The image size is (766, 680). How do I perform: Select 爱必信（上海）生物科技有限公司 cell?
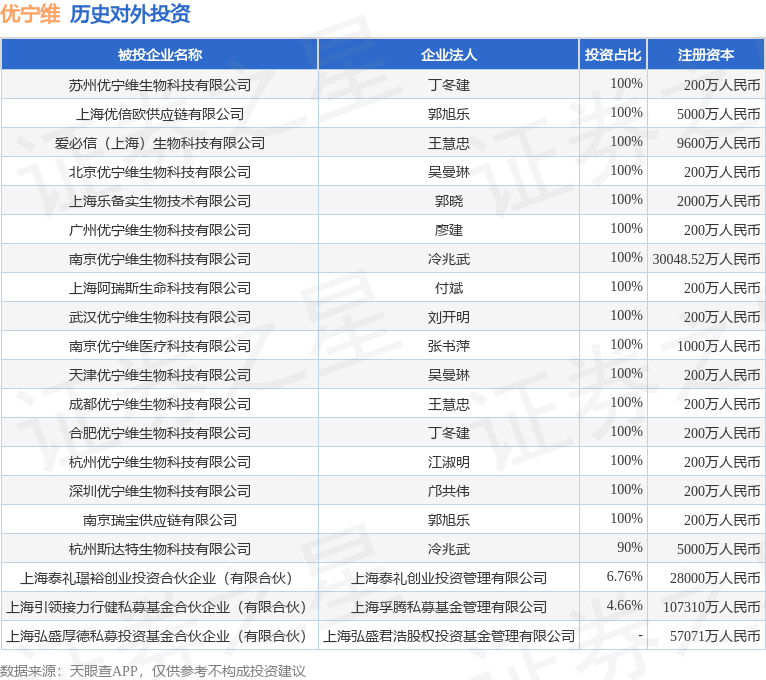pos(160,143)
